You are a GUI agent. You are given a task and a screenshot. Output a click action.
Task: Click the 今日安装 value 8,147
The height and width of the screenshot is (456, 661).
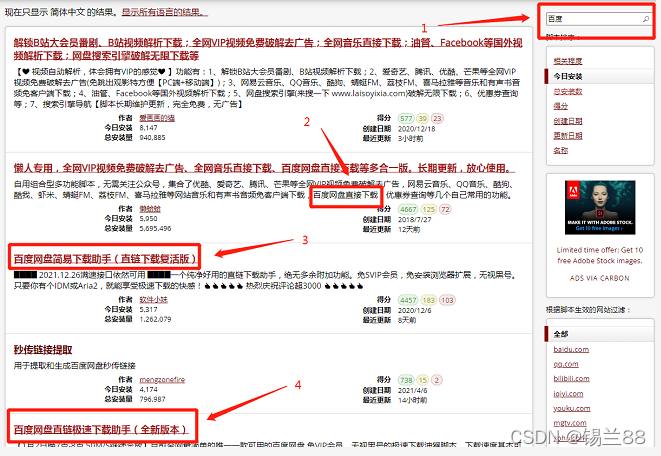[148, 128]
